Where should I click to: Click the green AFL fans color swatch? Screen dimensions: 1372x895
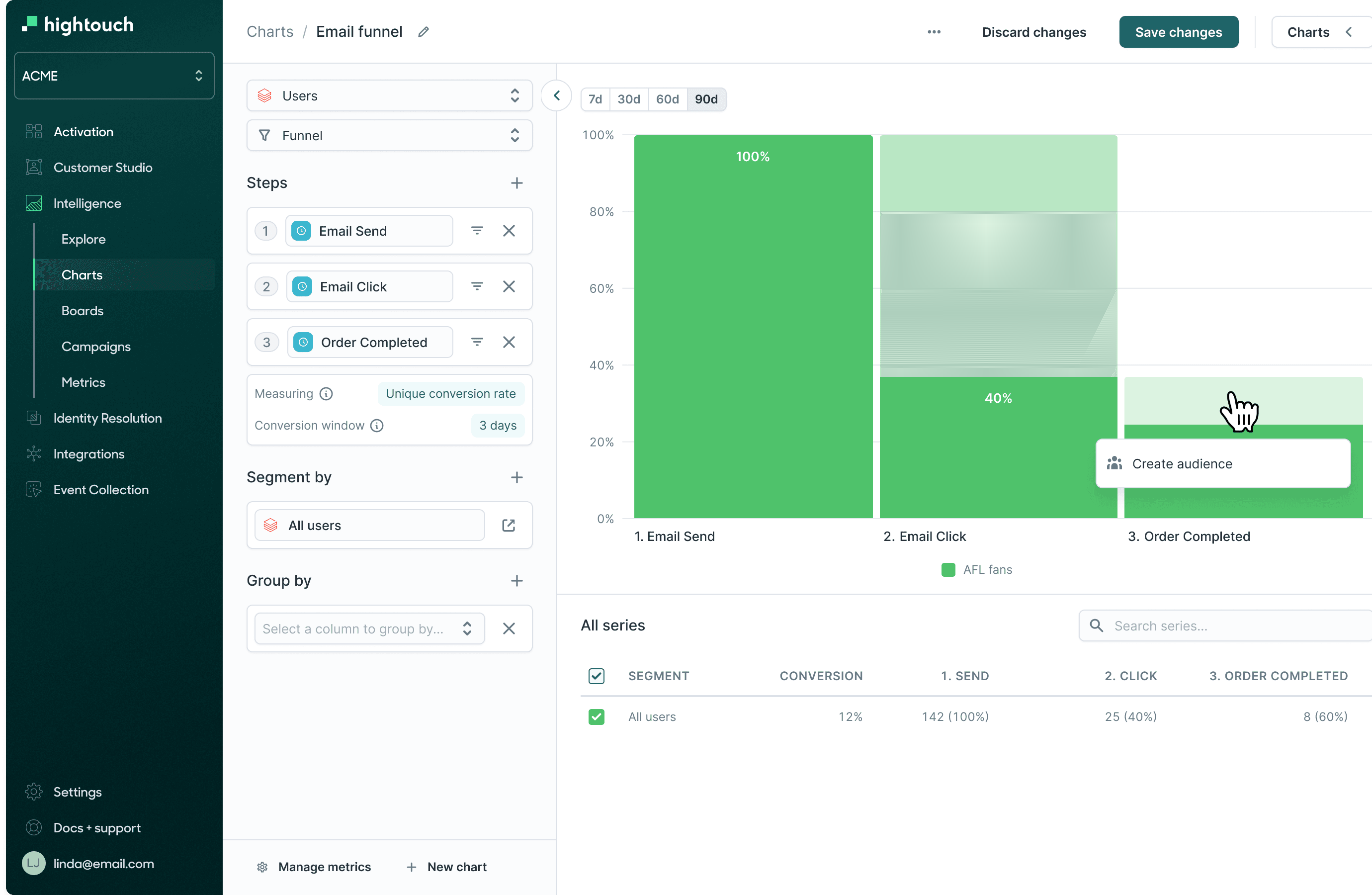point(948,569)
